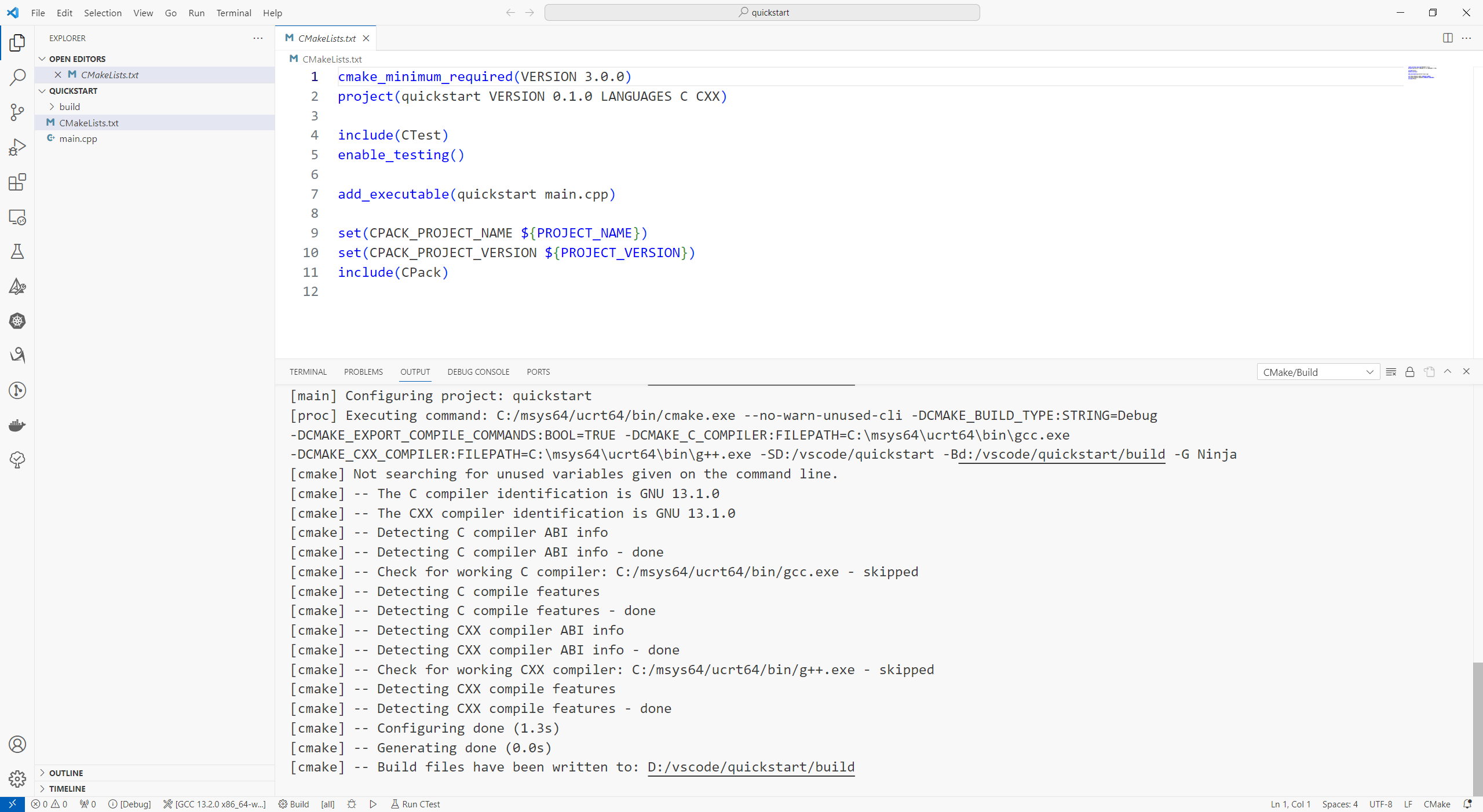Change language mode CMake in status bar
1483x812 pixels.
(1437, 804)
